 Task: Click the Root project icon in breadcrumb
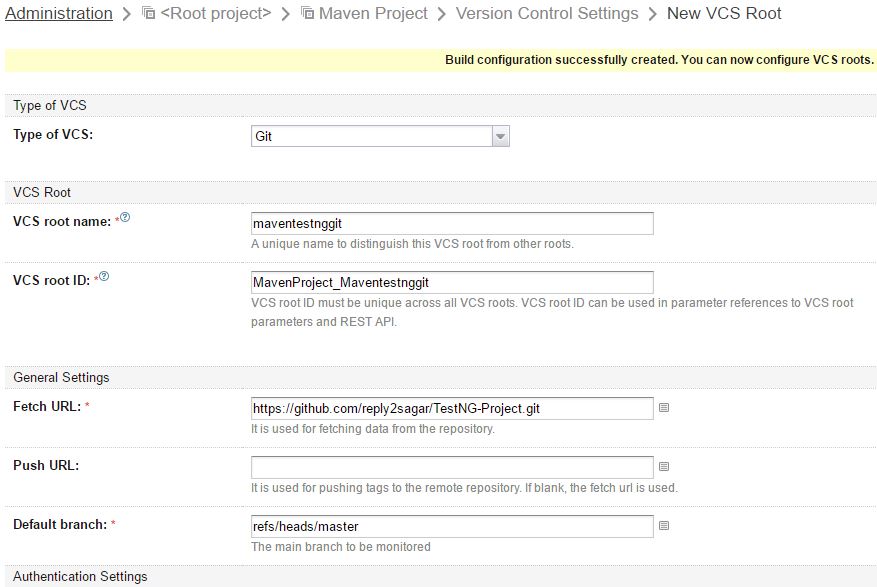(149, 12)
